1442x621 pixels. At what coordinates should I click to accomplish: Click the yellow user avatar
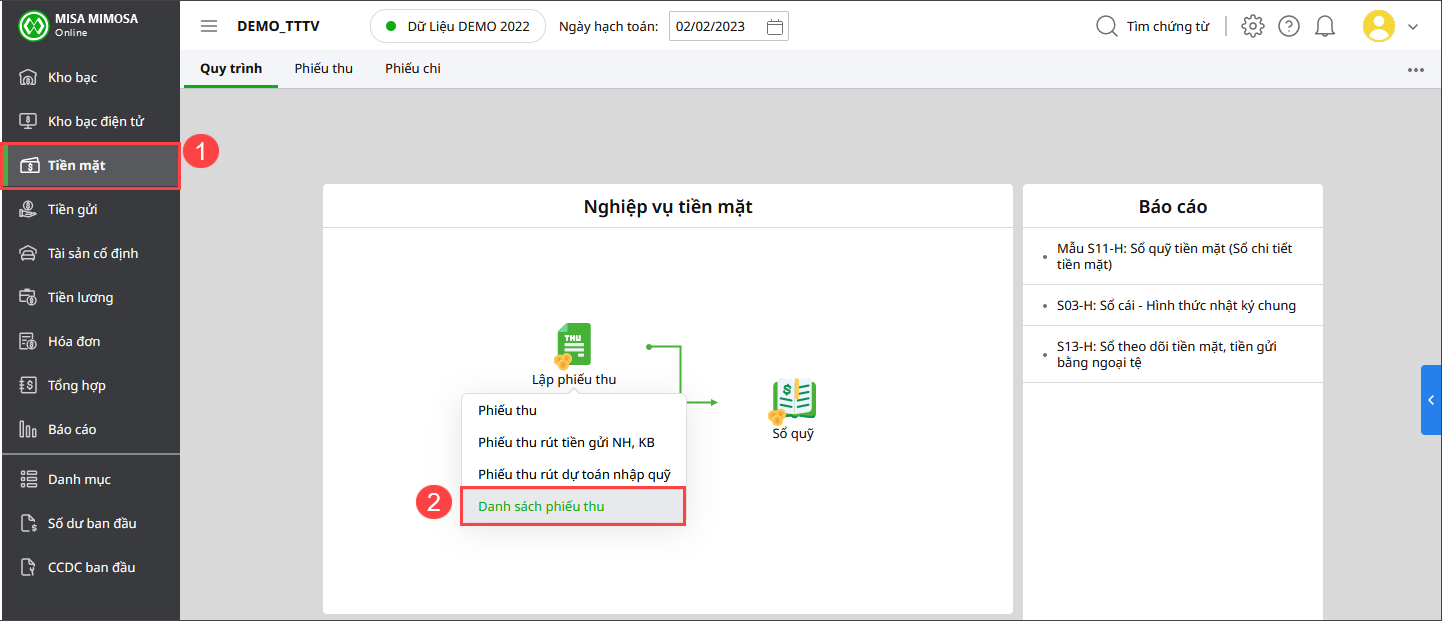[x=1379, y=26]
